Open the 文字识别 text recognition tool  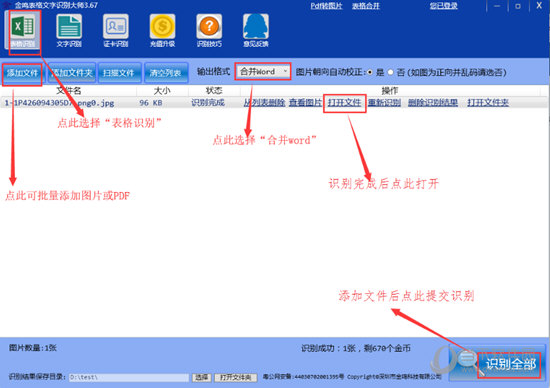pos(69,31)
